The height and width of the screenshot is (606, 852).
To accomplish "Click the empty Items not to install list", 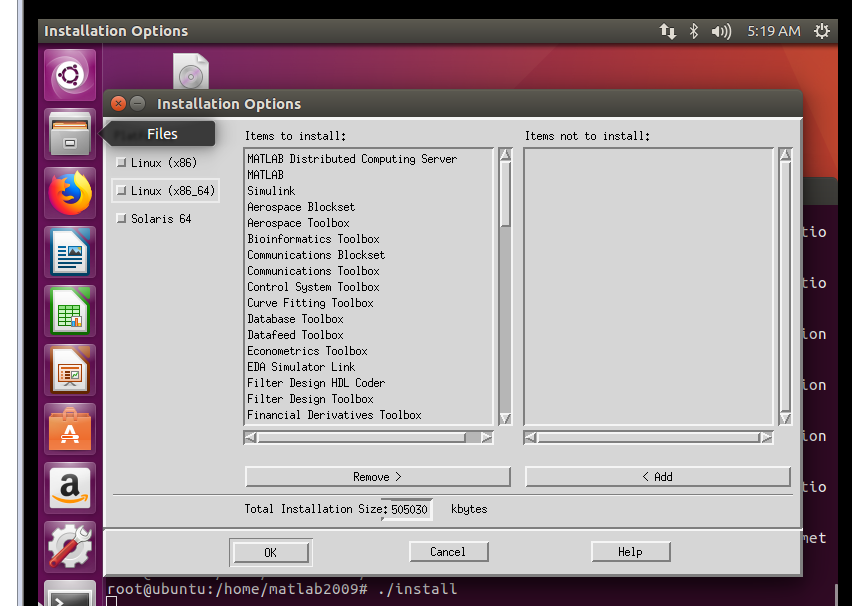I will (x=648, y=286).
